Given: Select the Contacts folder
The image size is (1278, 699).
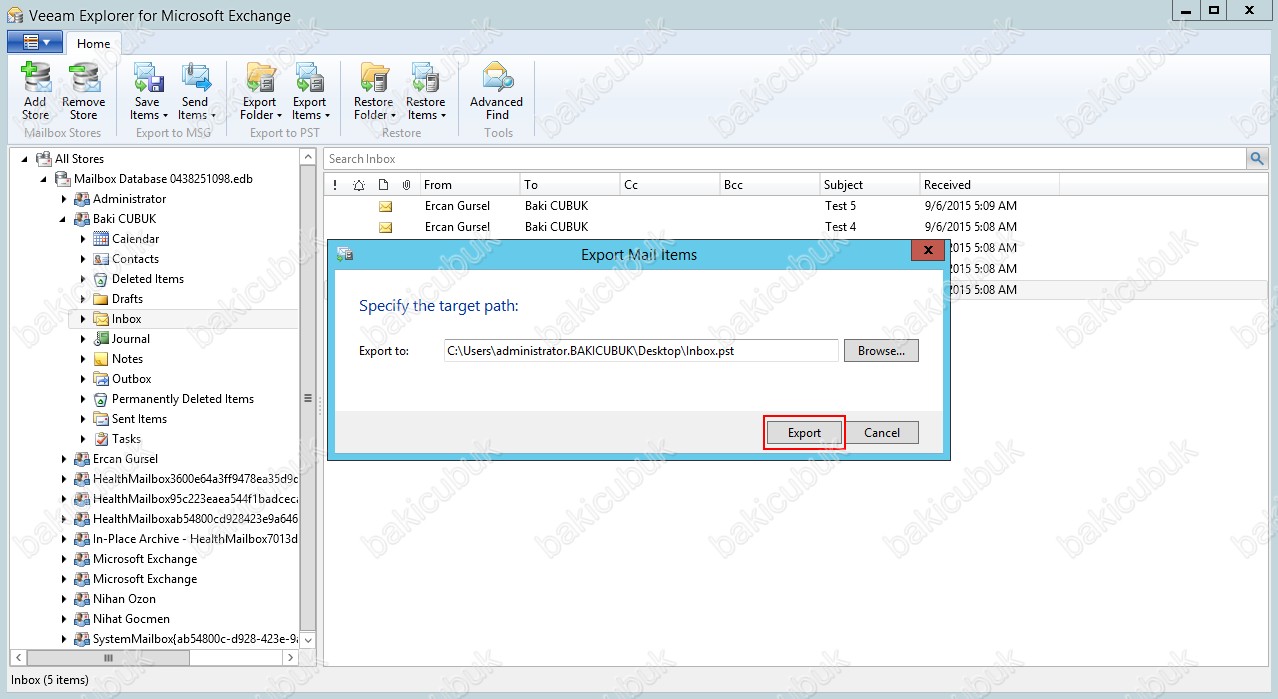Looking at the screenshot, I should 135,259.
